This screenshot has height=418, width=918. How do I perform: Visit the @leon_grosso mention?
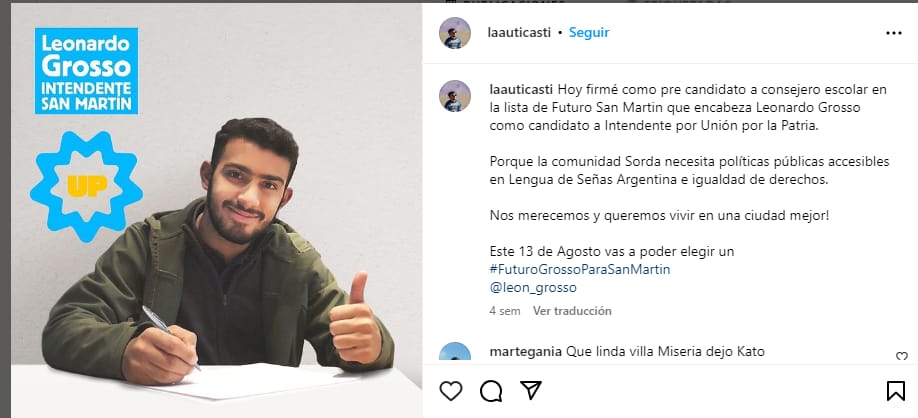pyautogui.click(x=533, y=288)
